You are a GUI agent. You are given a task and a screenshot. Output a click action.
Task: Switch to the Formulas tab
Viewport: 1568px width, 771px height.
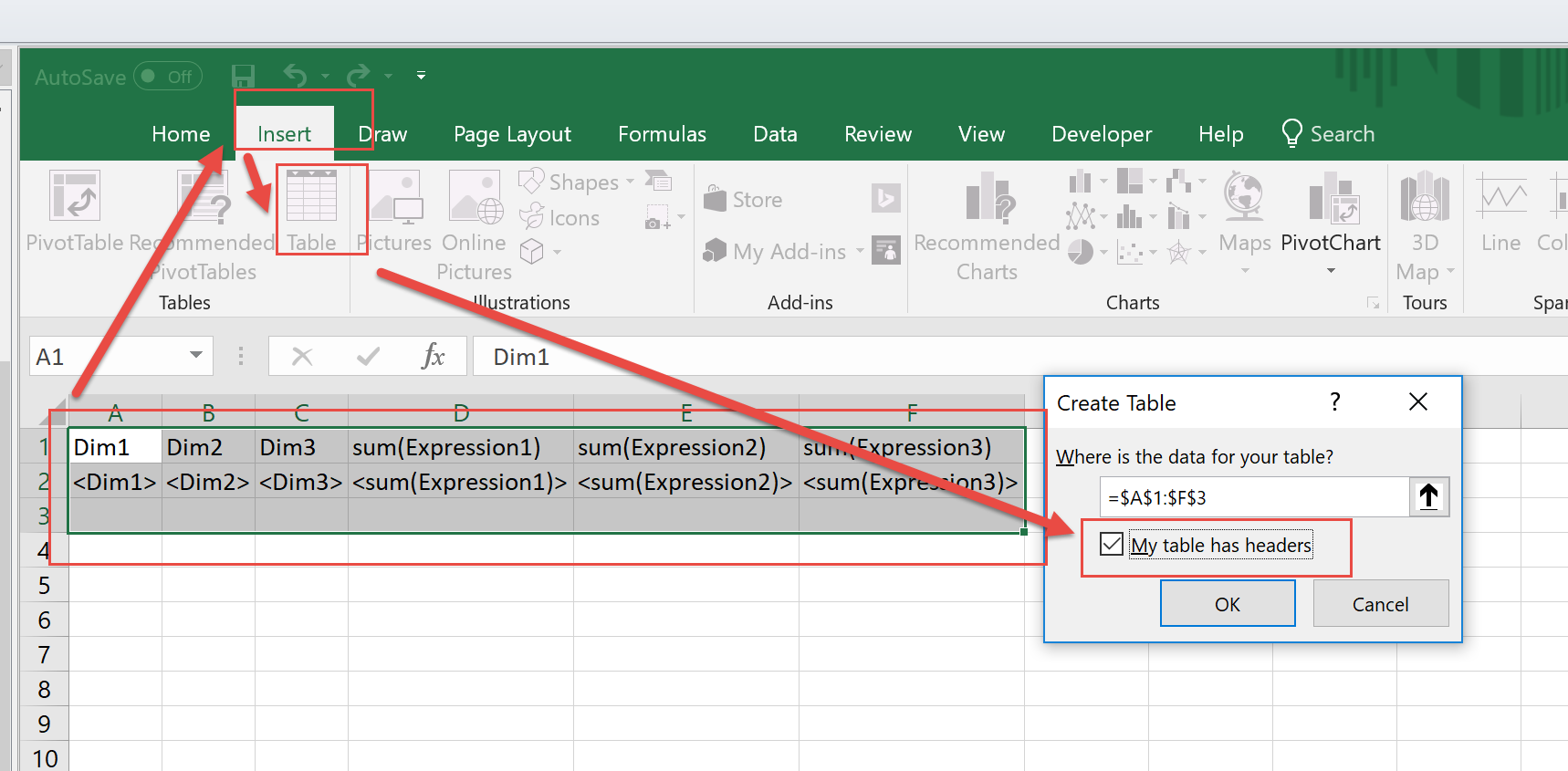pos(662,134)
